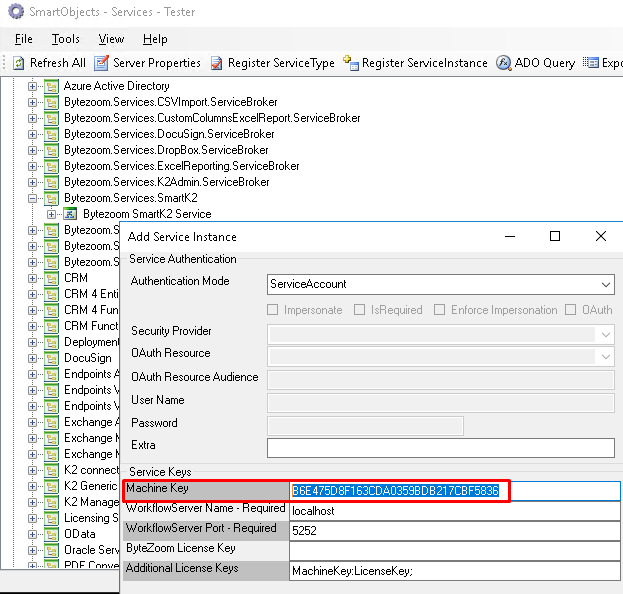Open the Security Provider dropdown
Image resolution: width=623 pixels, height=594 pixels.
point(441,335)
